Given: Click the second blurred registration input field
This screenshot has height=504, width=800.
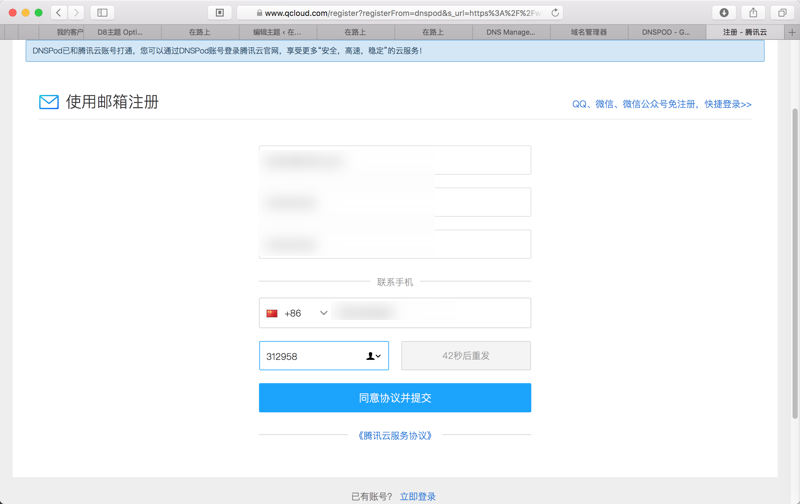Looking at the screenshot, I should [x=395, y=202].
